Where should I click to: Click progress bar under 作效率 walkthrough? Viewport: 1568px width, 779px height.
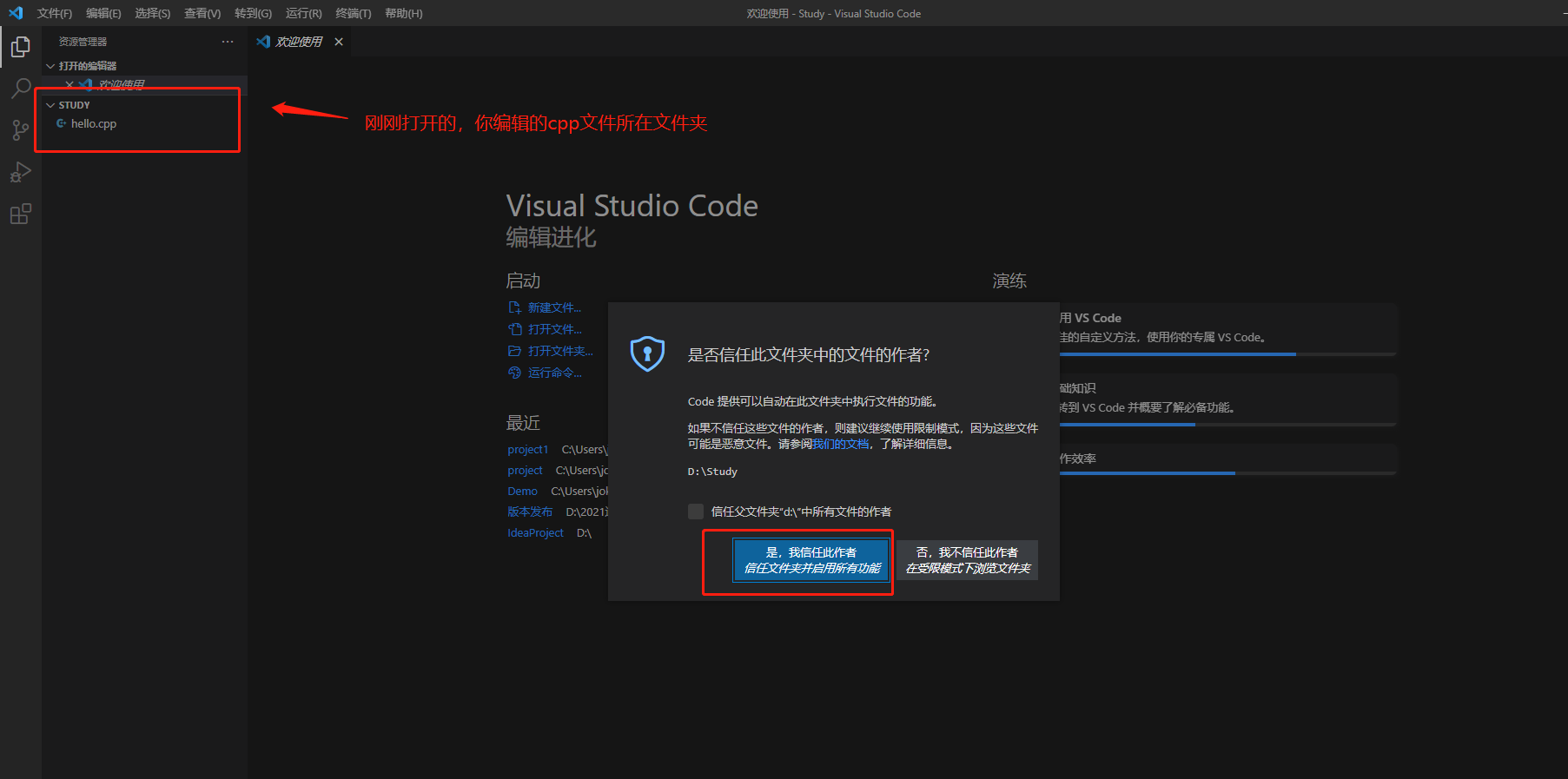[x=1227, y=473]
